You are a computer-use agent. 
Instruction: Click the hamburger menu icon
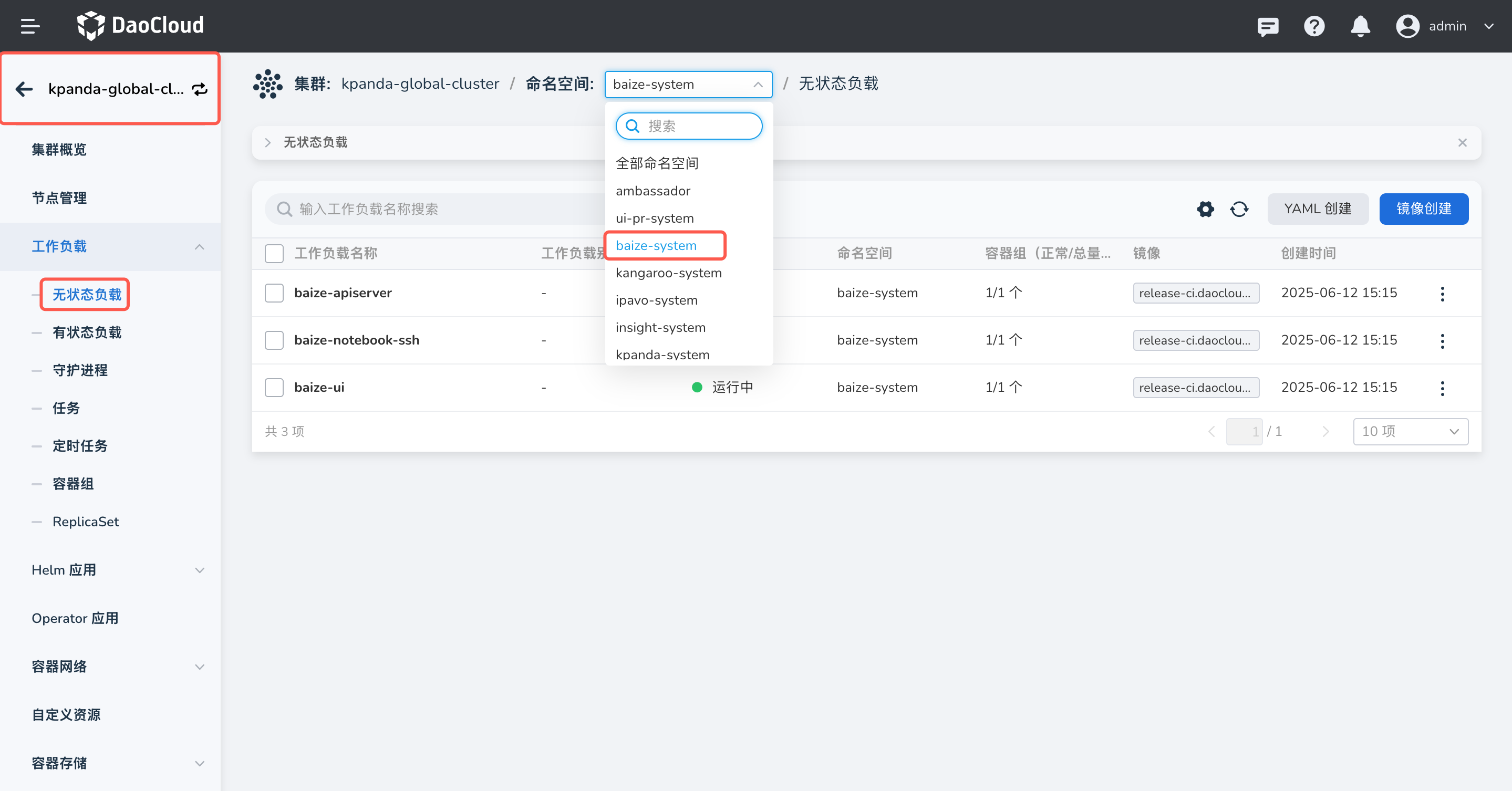click(29, 26)
